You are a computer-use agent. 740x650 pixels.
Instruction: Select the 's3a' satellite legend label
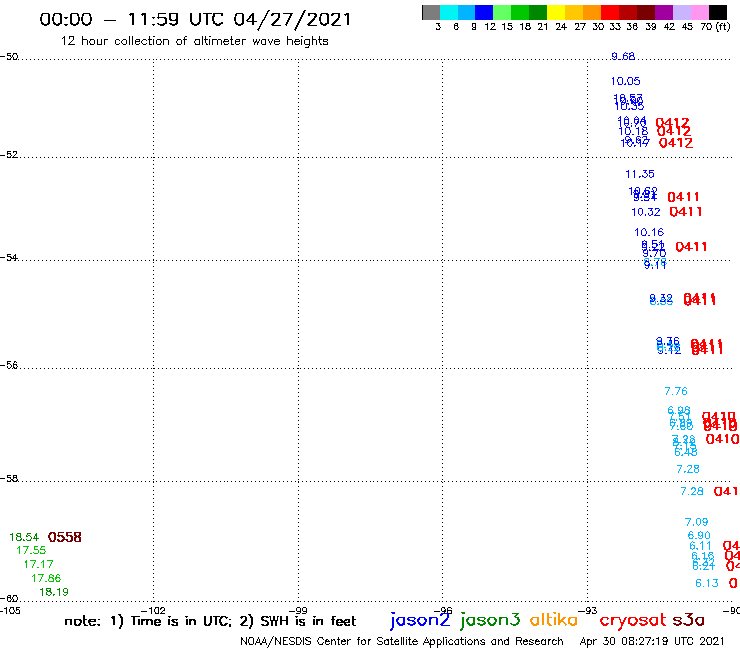688,620
